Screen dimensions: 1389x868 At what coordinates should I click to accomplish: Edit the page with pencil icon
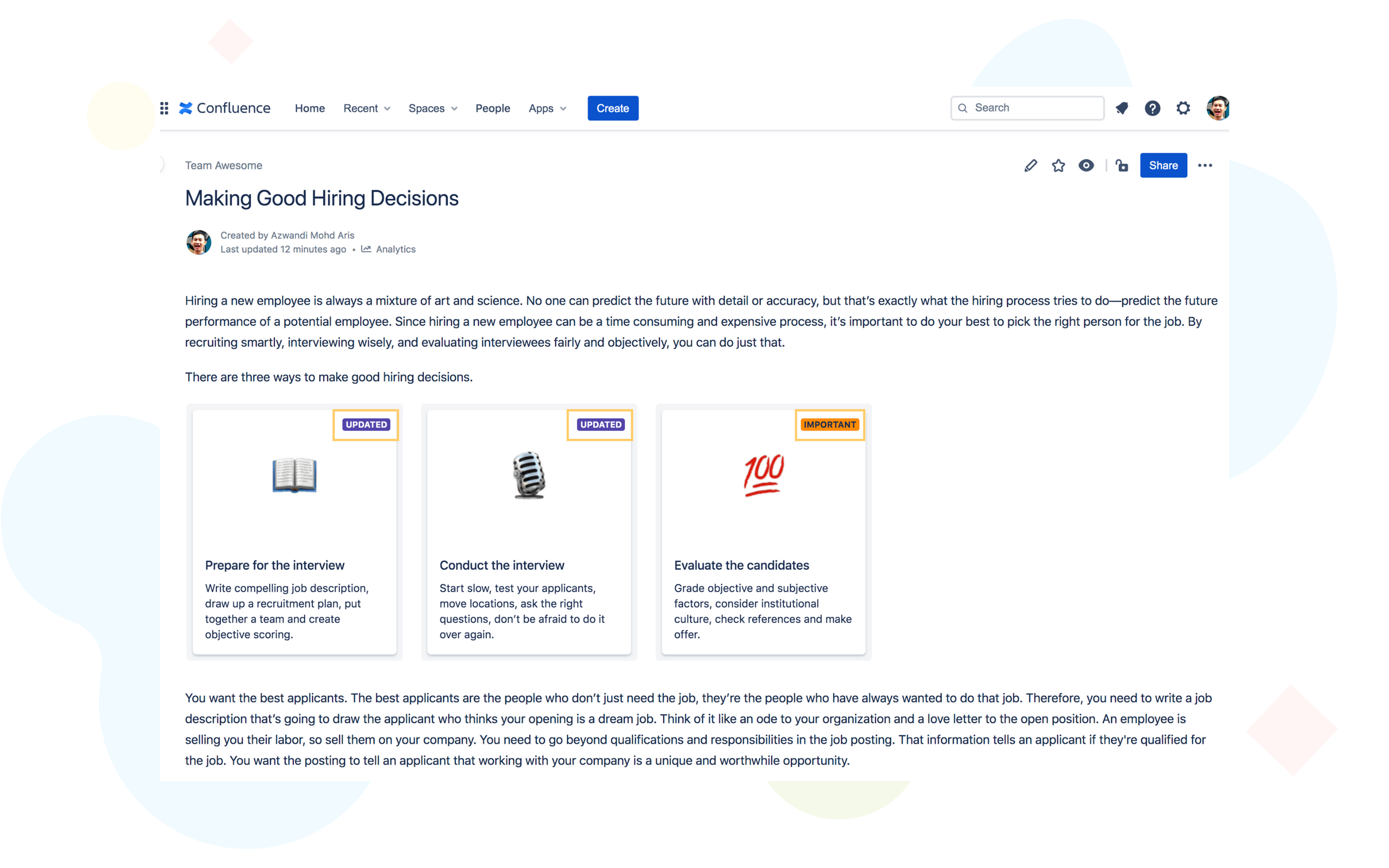1030,165
